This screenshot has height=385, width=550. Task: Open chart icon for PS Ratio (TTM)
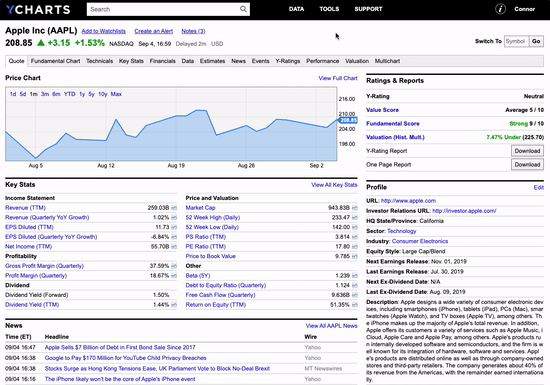pos(355,237)
